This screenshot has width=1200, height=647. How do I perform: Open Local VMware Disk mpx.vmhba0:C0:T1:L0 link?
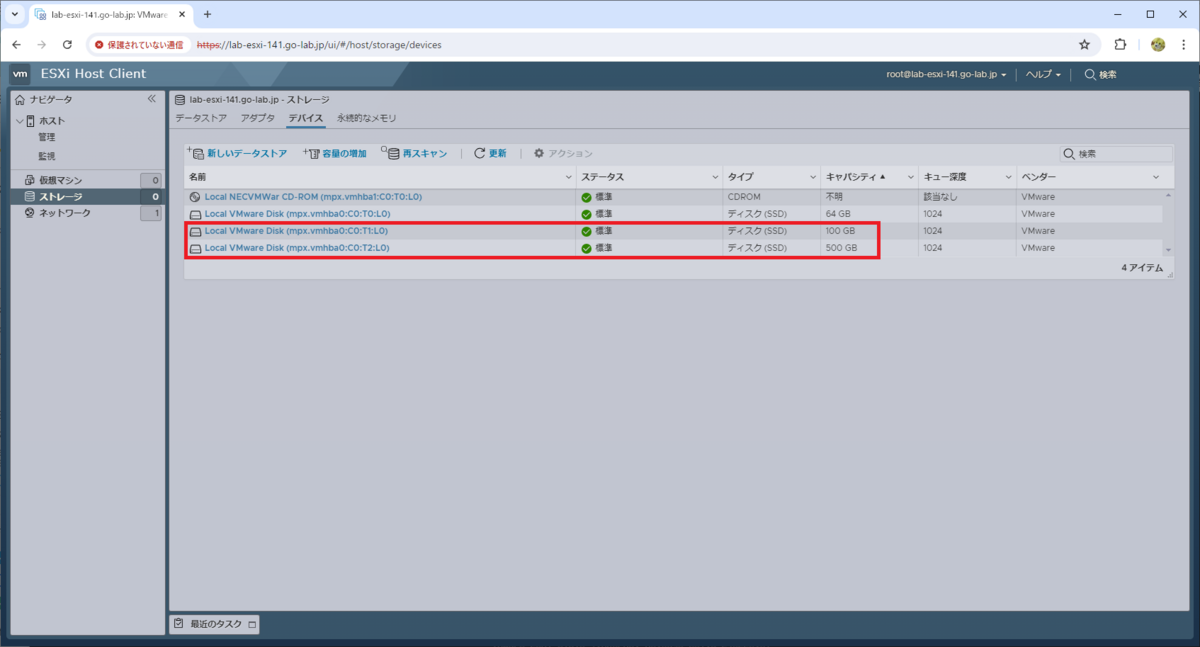[297, 231]
